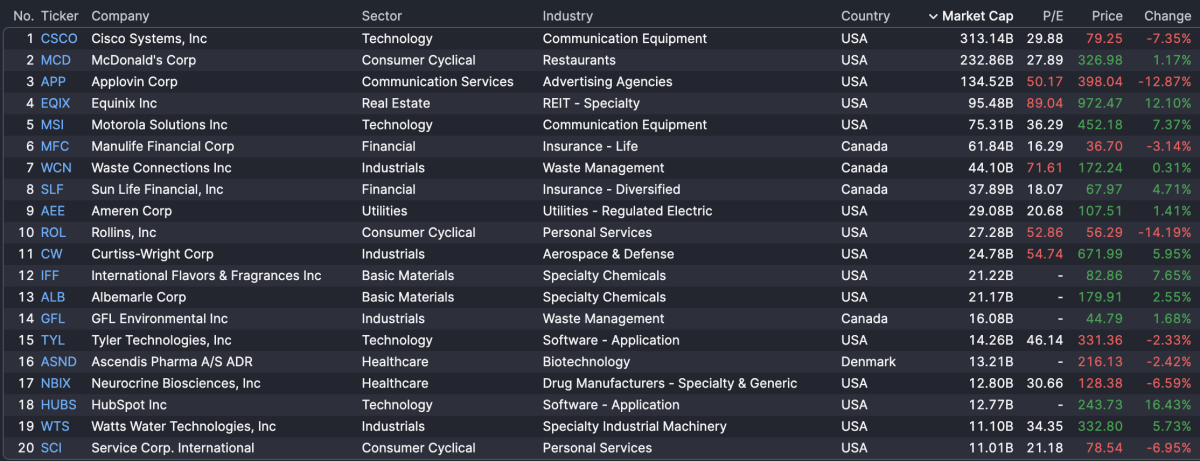The height and width of the screenshot is (461, 1200).
Task: Sort by the Industry column header
Action: [568, 16]
